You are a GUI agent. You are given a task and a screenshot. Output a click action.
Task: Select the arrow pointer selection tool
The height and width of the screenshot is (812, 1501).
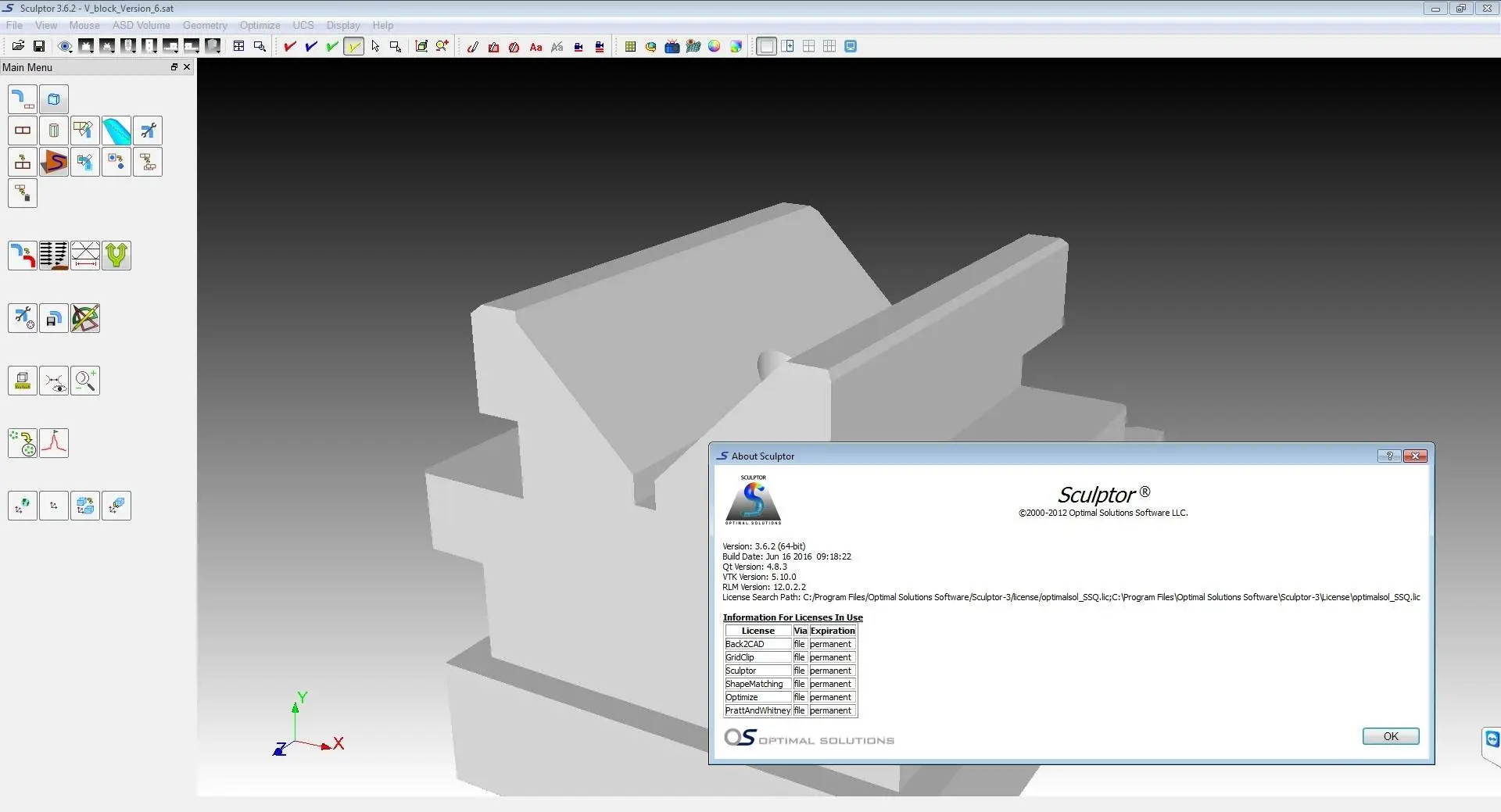click(375, 46)
